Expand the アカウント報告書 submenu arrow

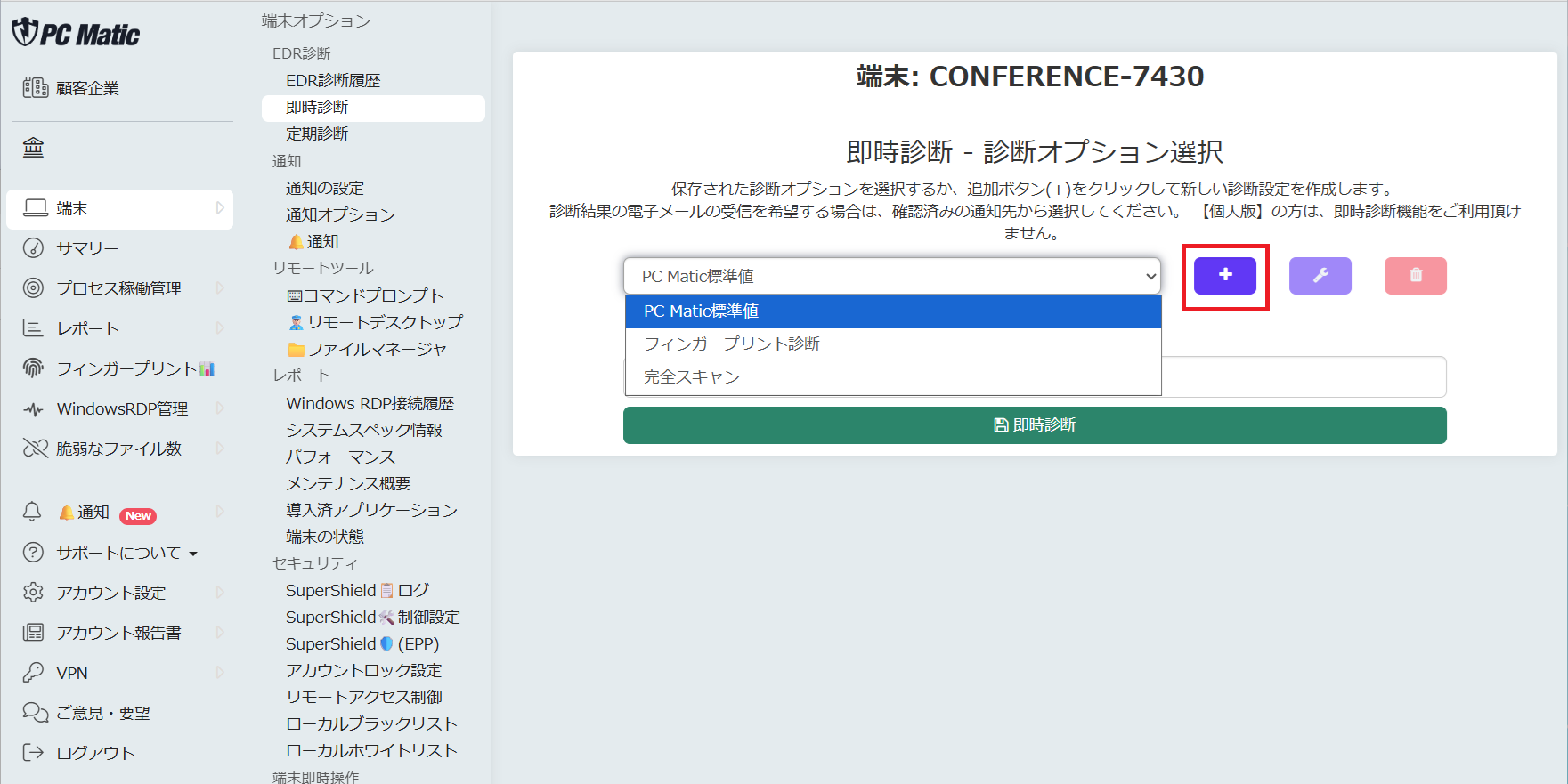pos(220,633)
